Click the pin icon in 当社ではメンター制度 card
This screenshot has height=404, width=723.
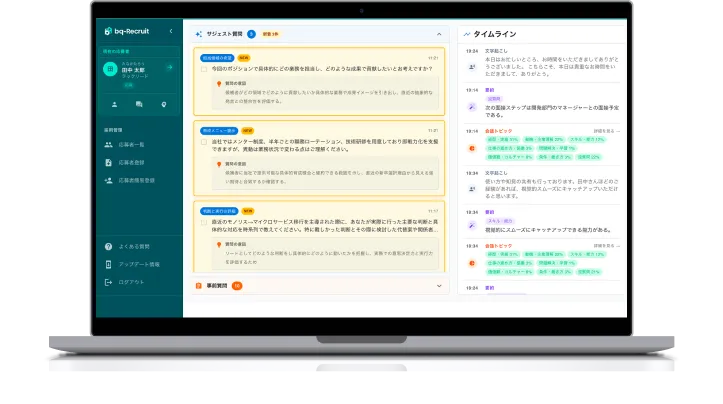pos(219,164)
